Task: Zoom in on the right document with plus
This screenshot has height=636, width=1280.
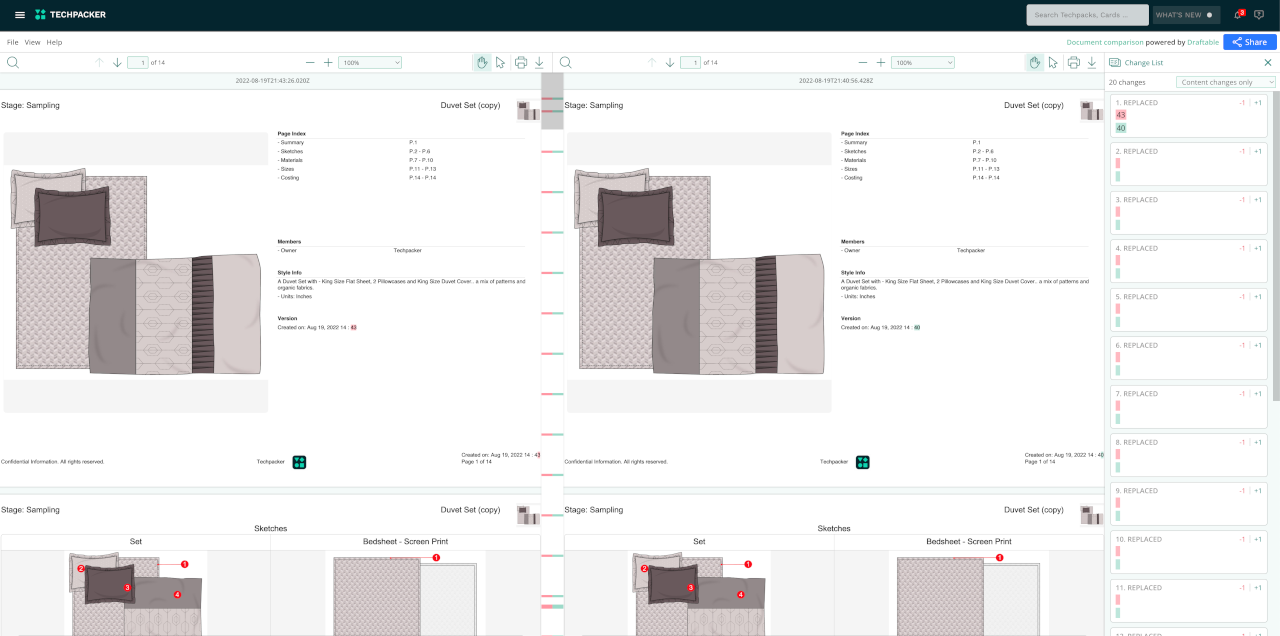Action: click(x=881, y=62)
